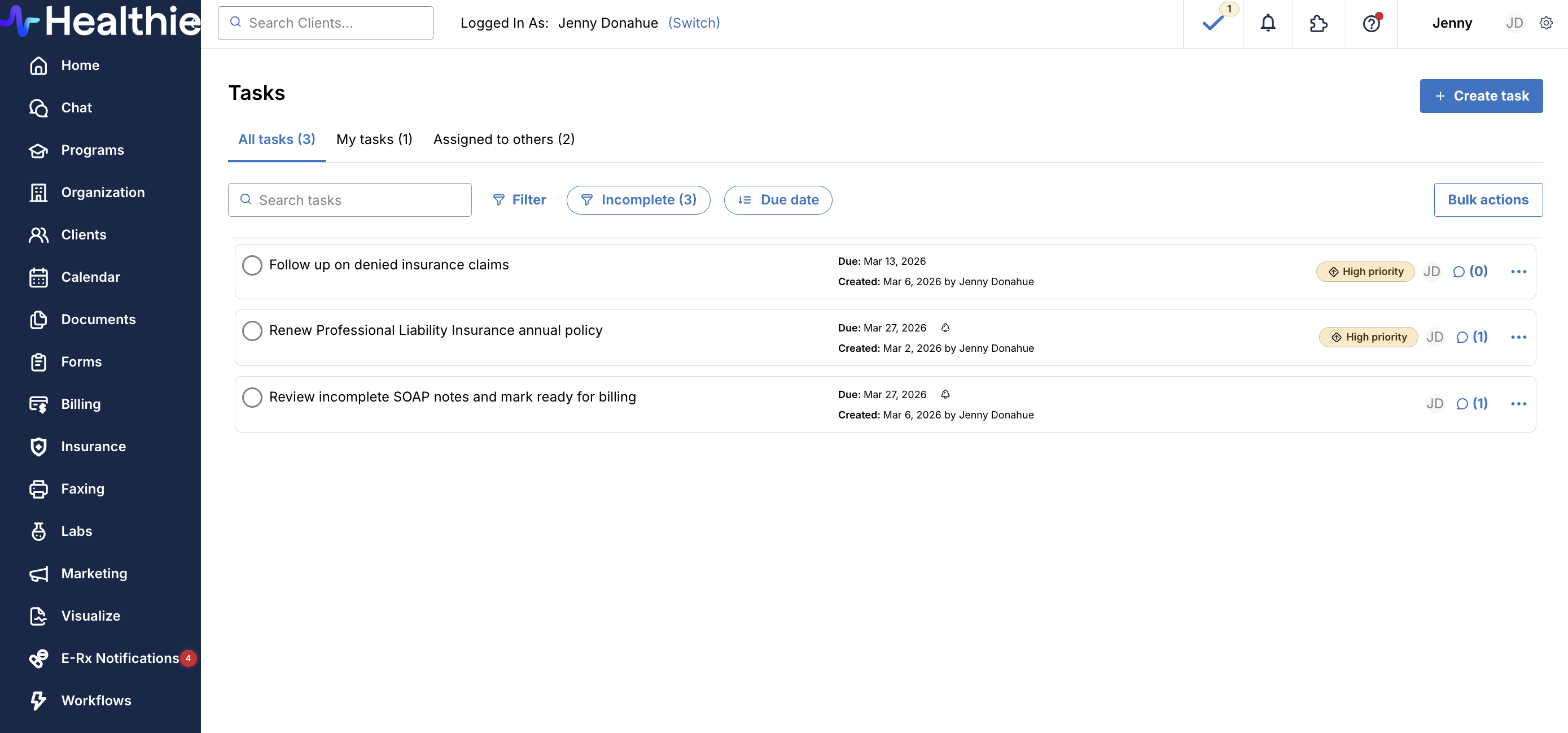Switch to the My tasks (1) tab
The width and height of the screenshot is (1568, 733).
(374, 139)
